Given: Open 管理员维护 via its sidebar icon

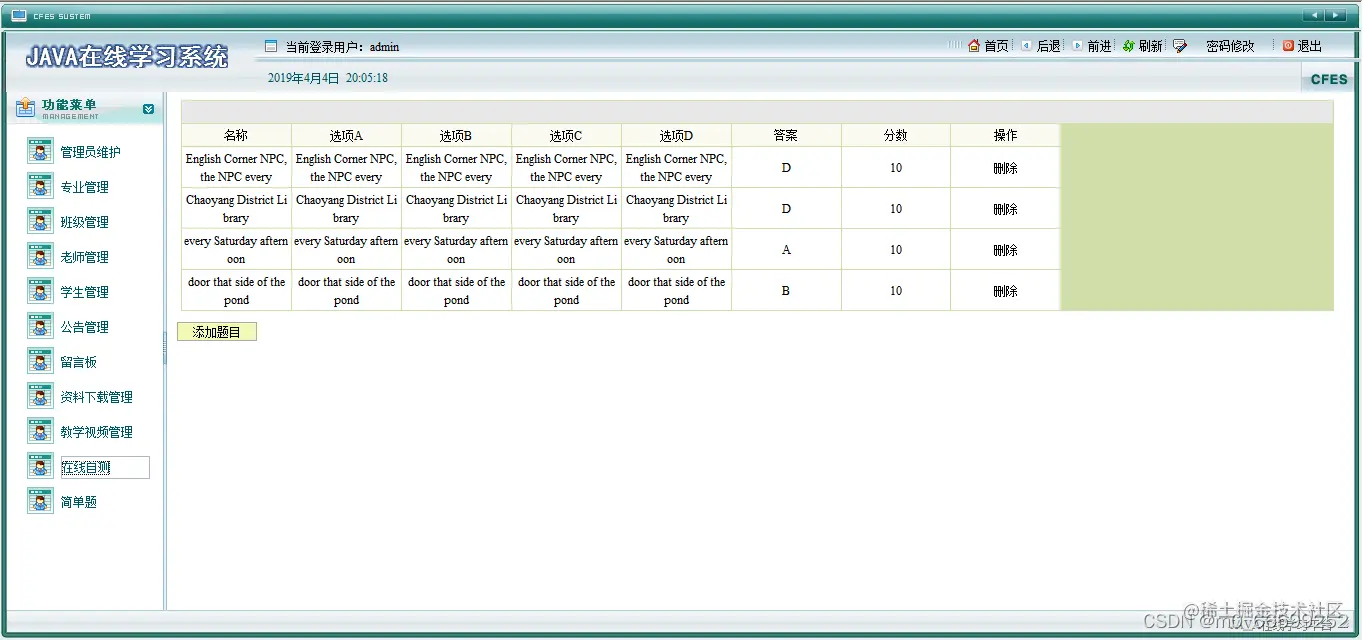Looking at the screenshot, I should pos(40,152).
